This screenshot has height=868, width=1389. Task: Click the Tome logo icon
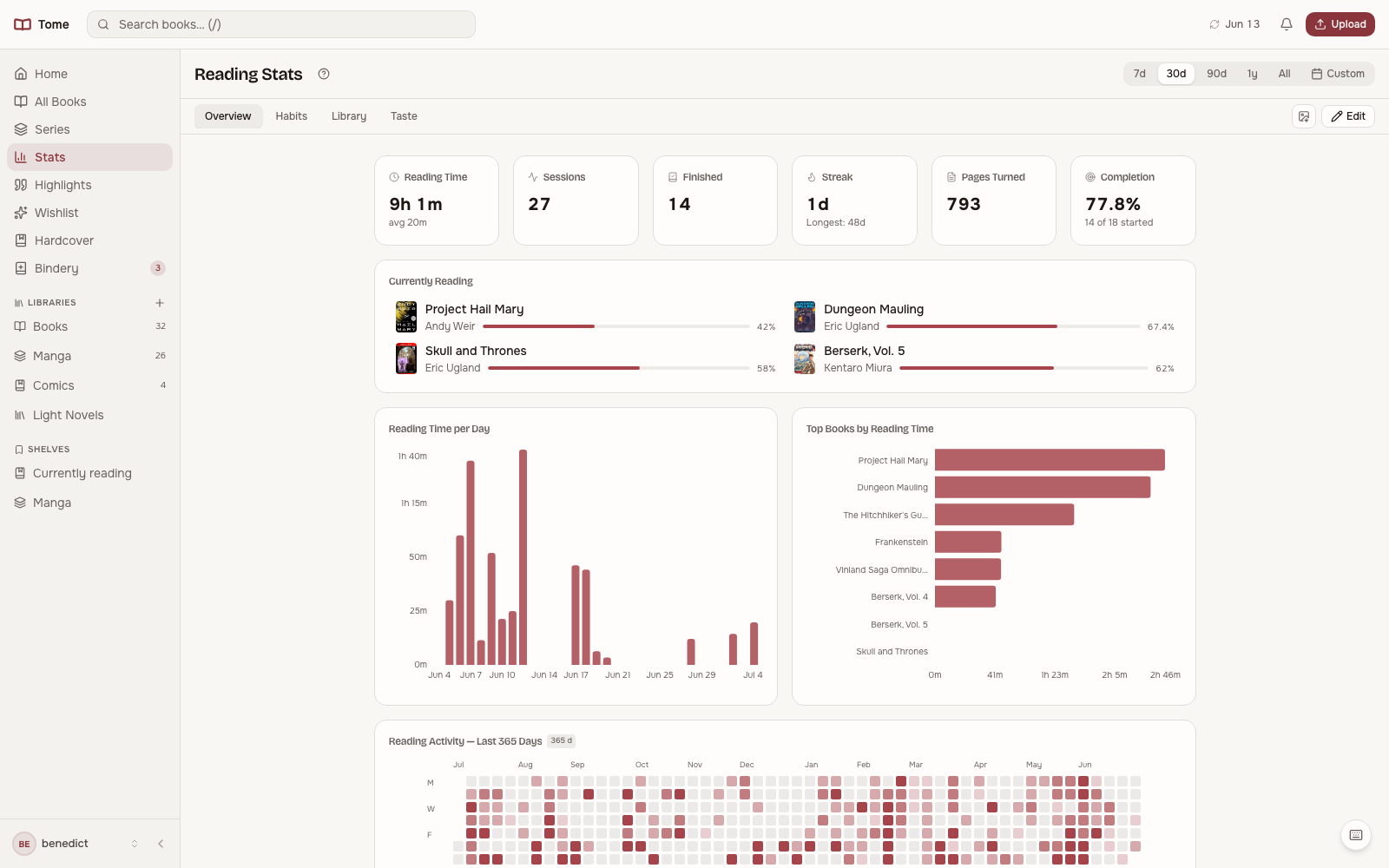point(23,24)
